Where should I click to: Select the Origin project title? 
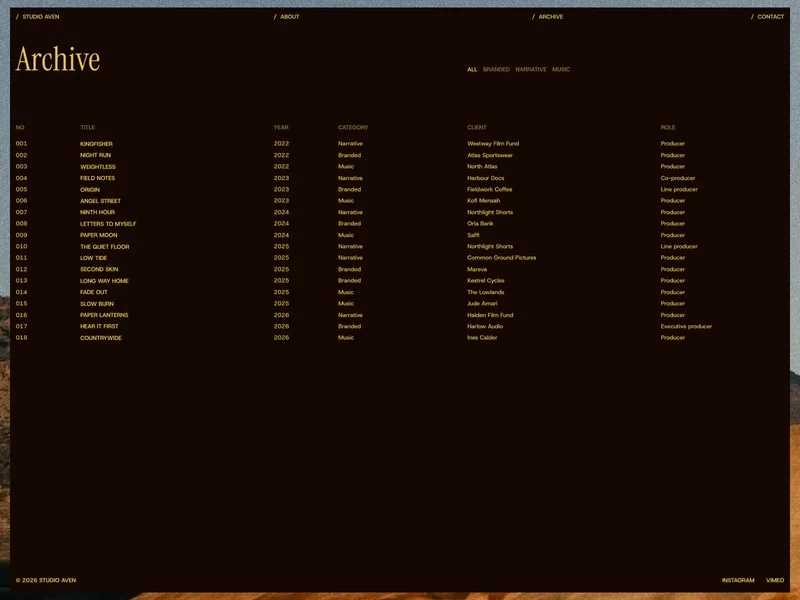[x=90, y=189]
